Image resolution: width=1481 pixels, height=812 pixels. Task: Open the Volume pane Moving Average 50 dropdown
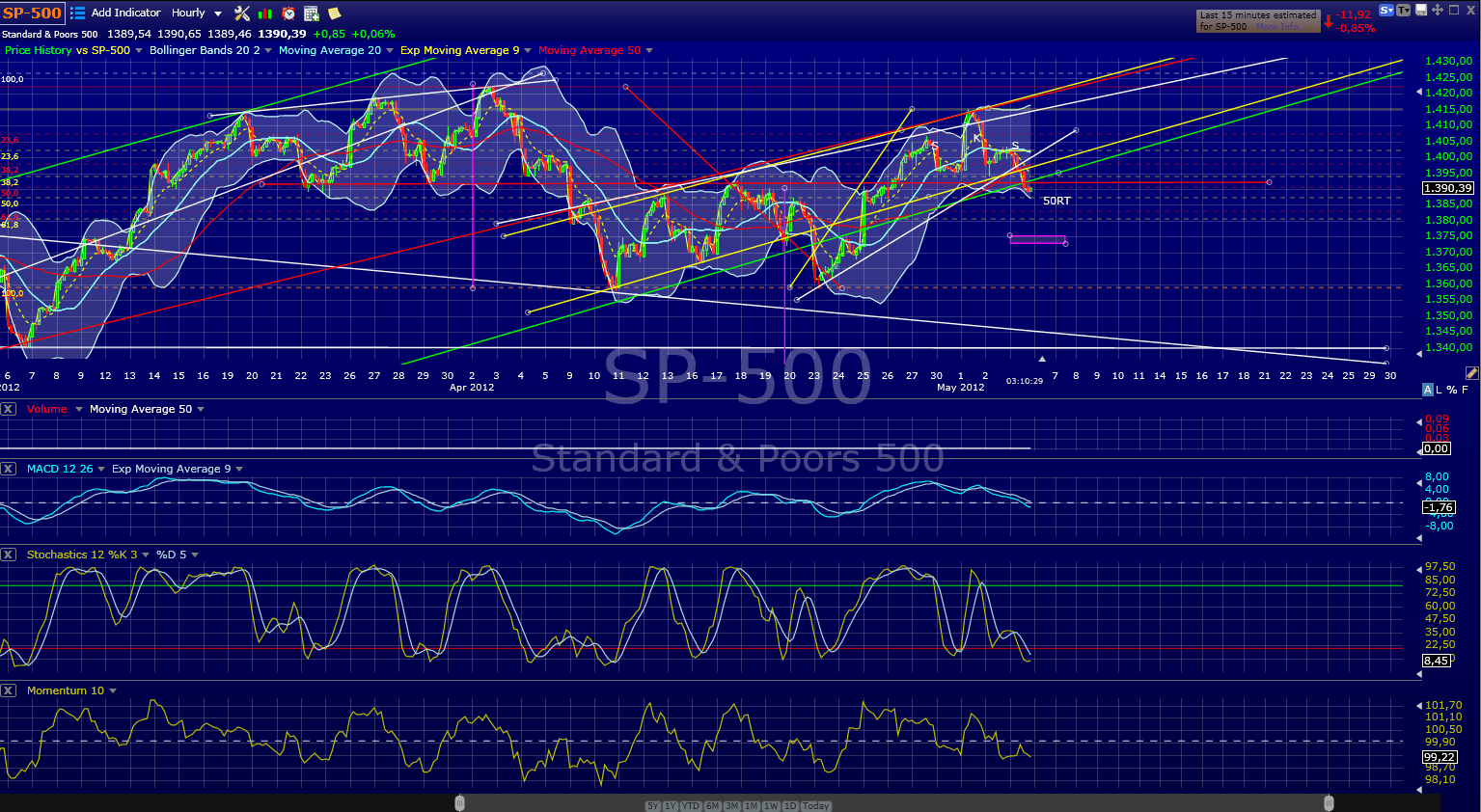click(x=201, y=409)
